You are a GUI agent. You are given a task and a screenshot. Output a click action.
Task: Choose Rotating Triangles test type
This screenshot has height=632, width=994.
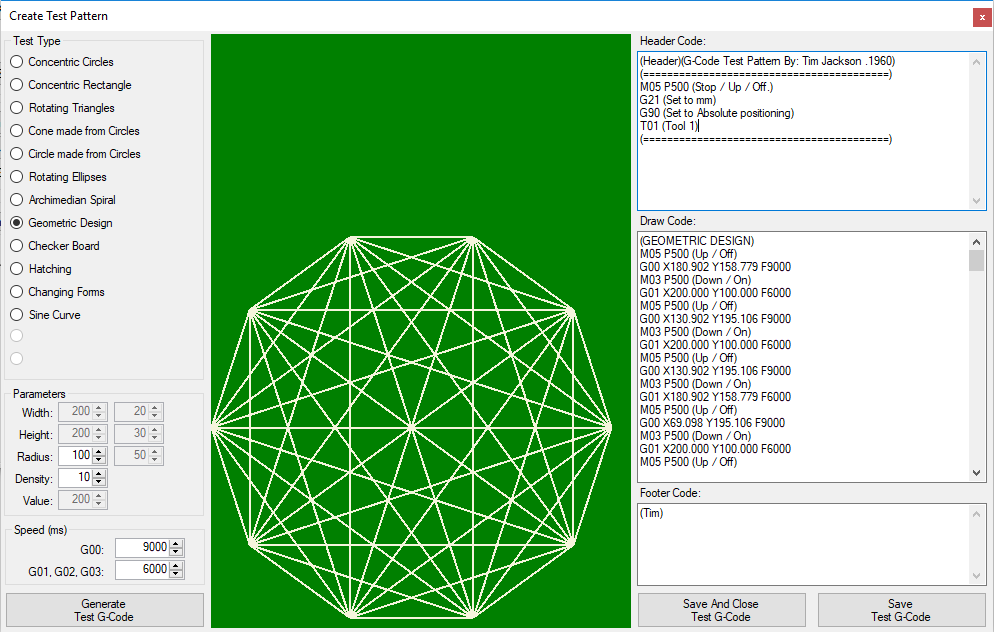click(x=63, y=107)
